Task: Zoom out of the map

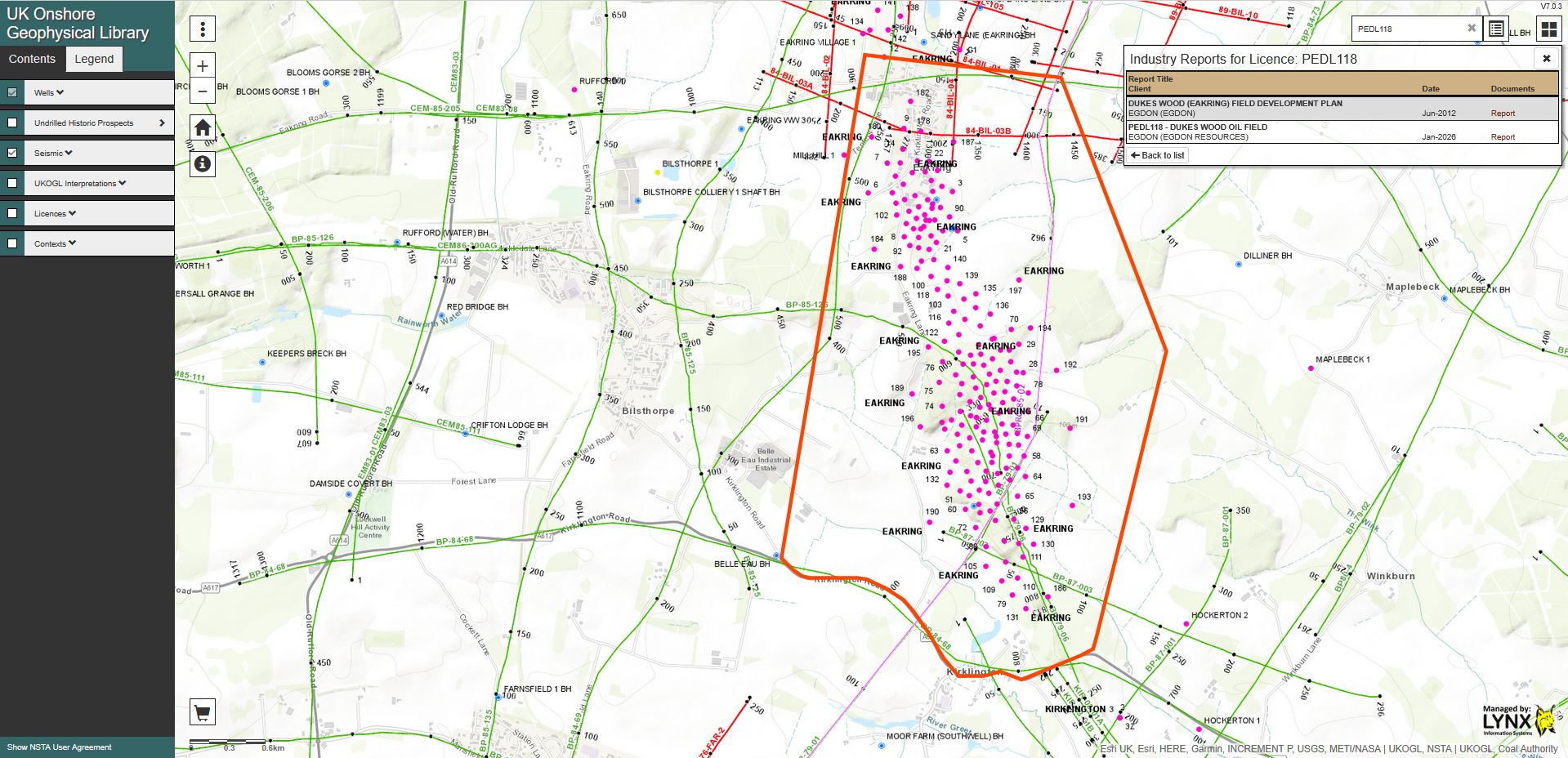Action: (x=203, y=91)
